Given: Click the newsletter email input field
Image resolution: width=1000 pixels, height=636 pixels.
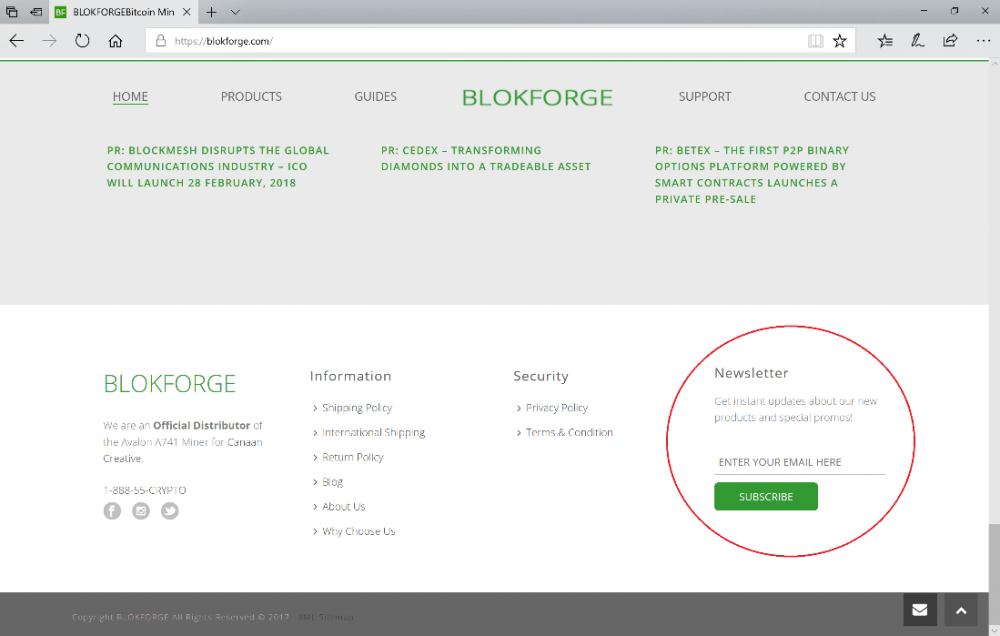Looking at the screenshot, I should (799, 462).
